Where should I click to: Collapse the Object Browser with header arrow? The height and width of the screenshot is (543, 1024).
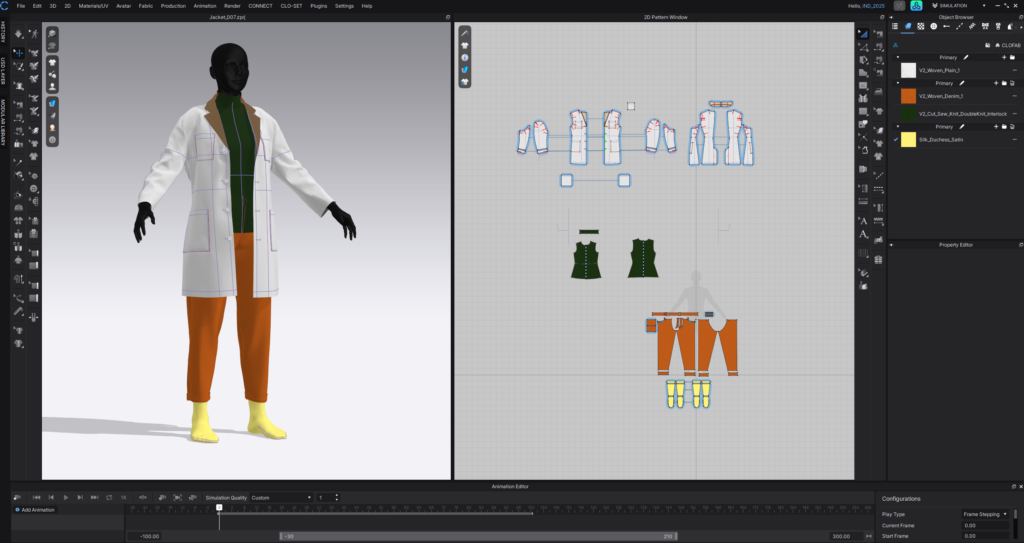click(x=891, y=17)
